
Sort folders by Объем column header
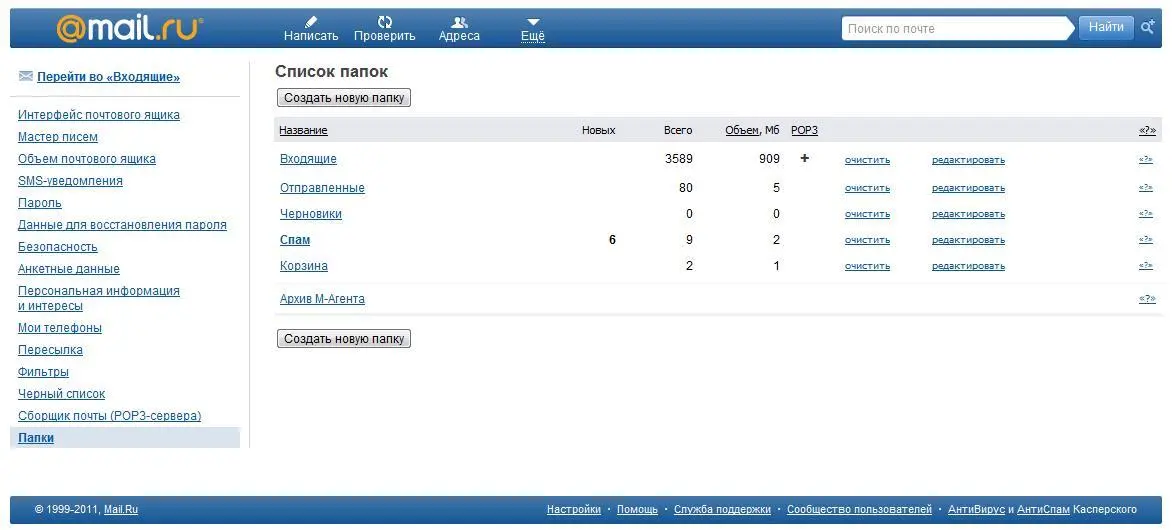(742, 131)
